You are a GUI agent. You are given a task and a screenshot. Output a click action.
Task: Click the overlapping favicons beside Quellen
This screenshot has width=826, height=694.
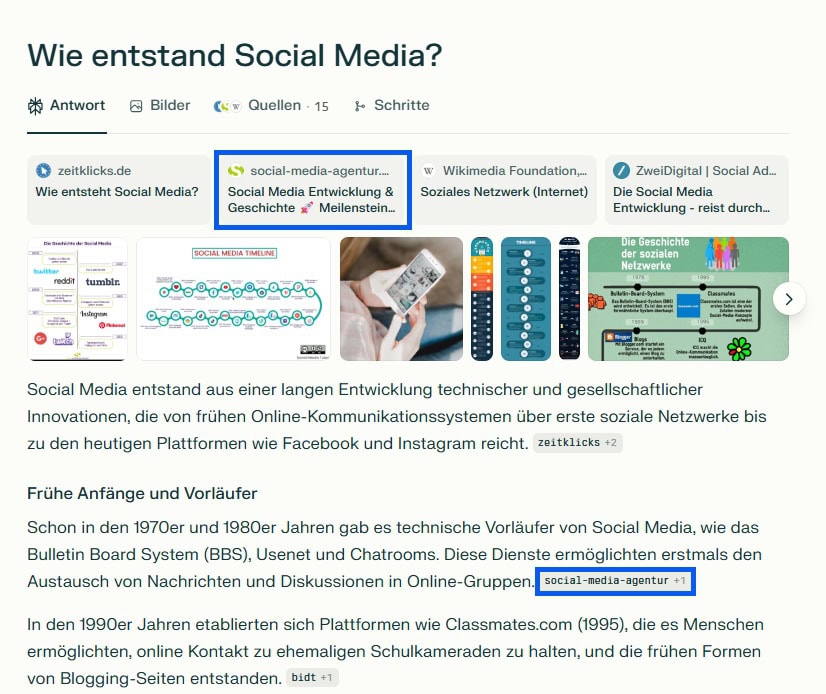point(228,105)
